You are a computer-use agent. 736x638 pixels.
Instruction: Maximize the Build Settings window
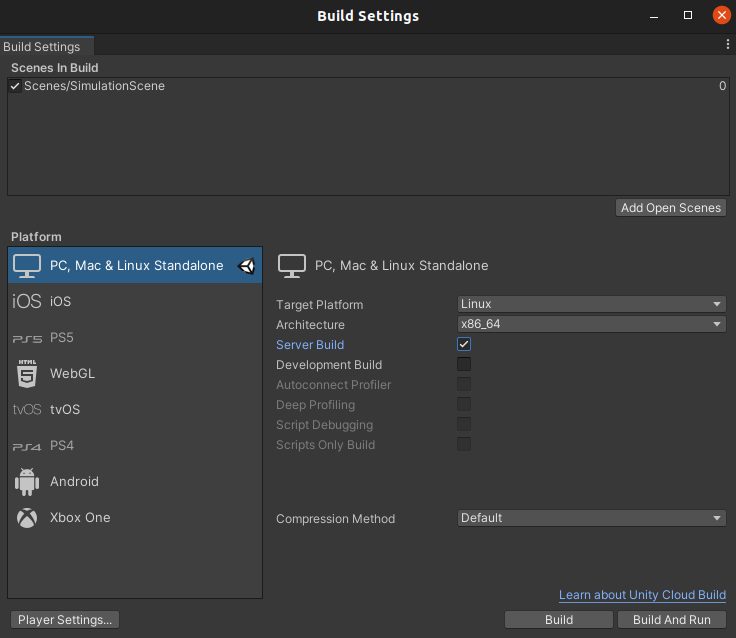688,15
